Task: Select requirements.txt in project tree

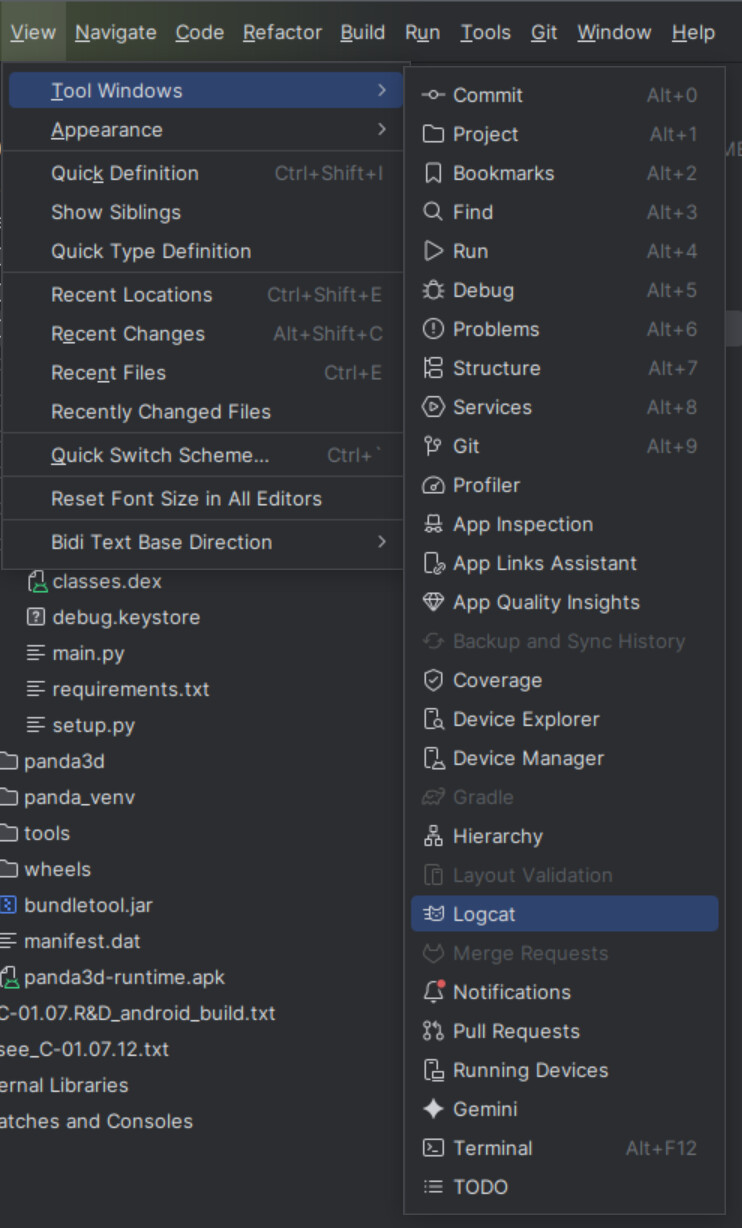Action: click(130, 689)
